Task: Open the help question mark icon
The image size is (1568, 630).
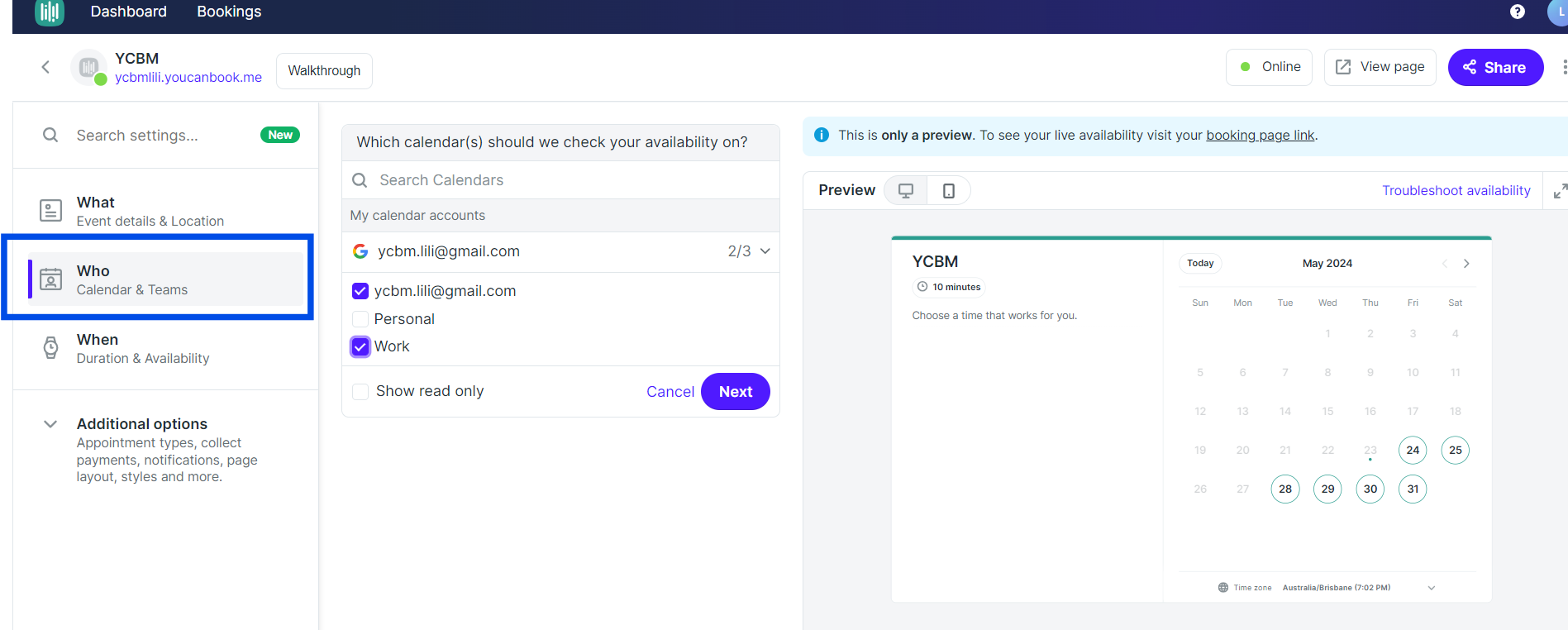Action: click(x=1518, y=12)
